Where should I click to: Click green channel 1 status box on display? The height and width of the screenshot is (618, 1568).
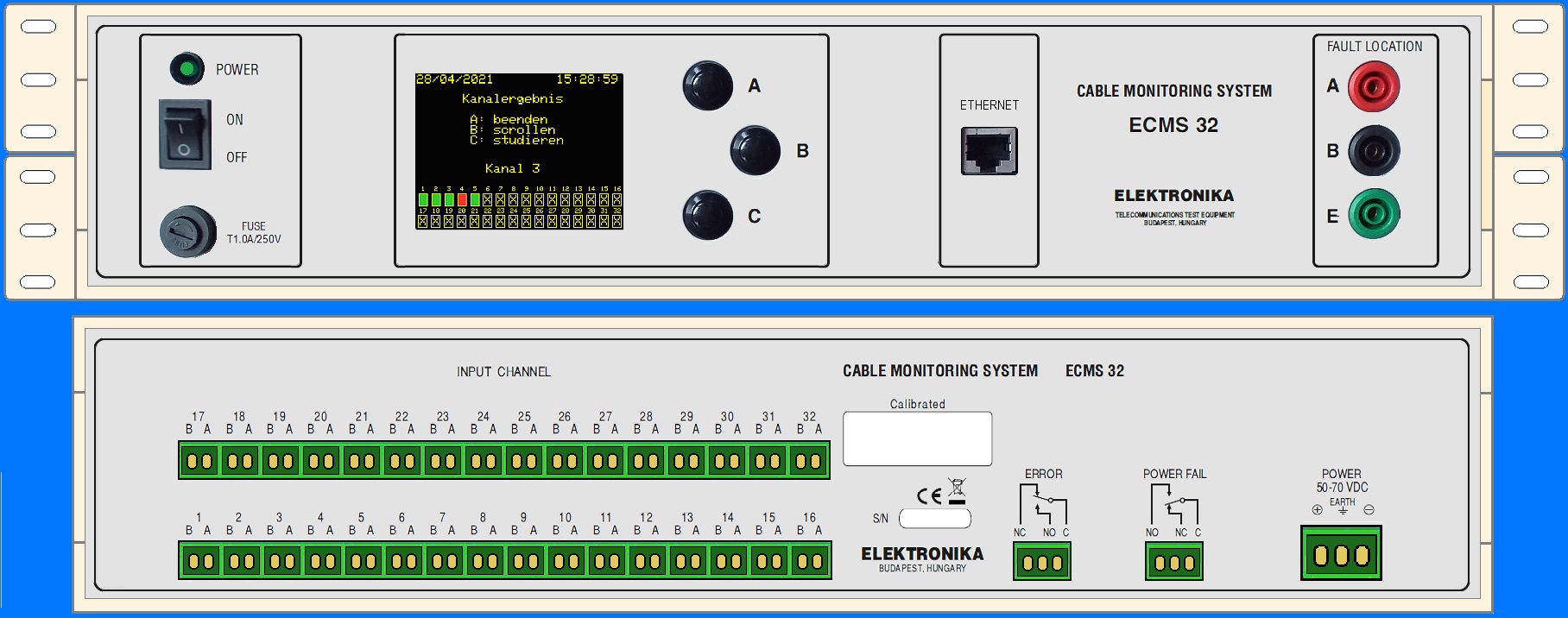click(423, 199)
